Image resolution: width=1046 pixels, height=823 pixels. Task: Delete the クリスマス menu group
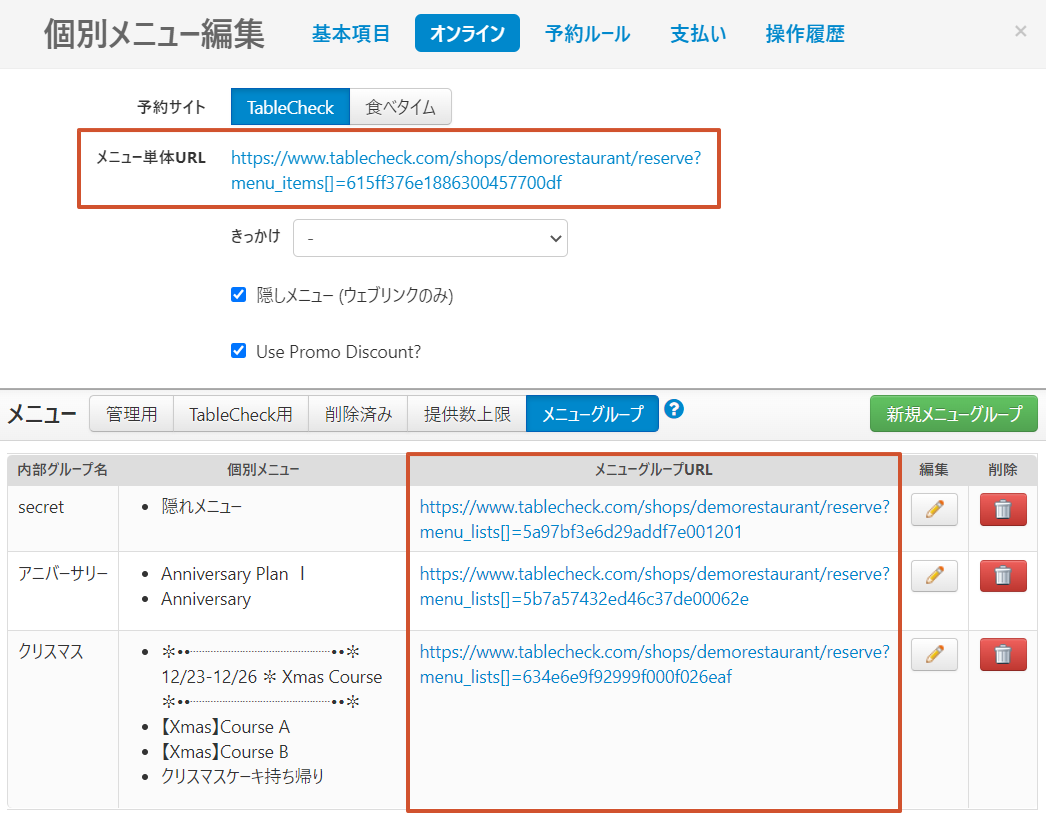(x=1003, y=654)
